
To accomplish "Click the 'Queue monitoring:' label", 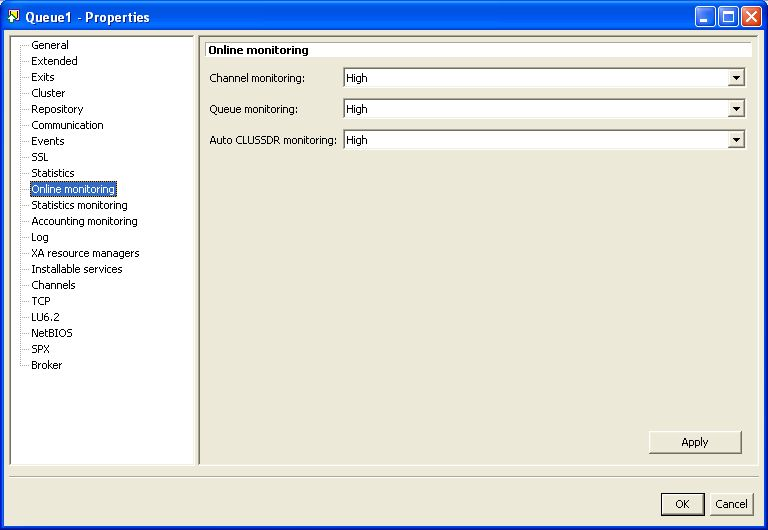I will point(253,109).
